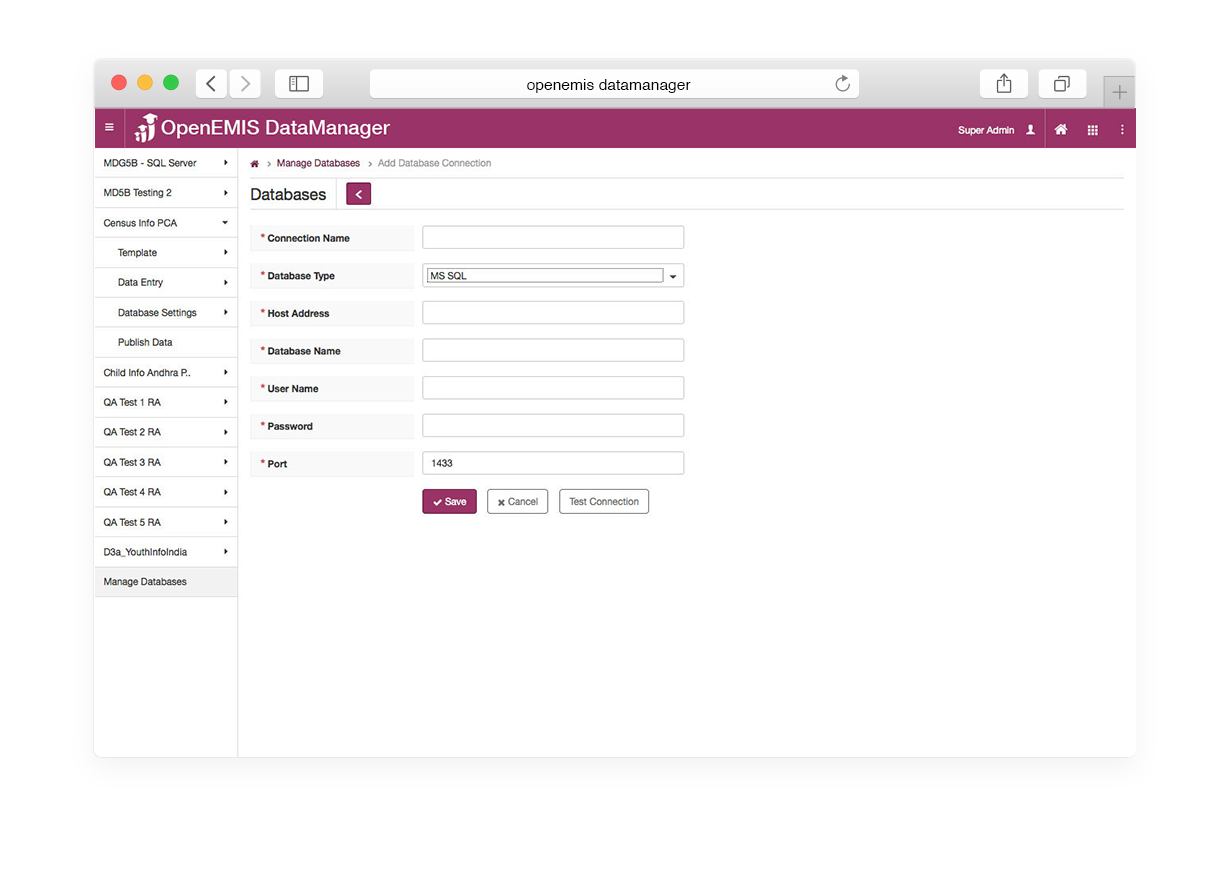Open the apps grid icon
Image resolution: width=1230 pixels, height=896 pixels.
click(x=1093, y=130)
